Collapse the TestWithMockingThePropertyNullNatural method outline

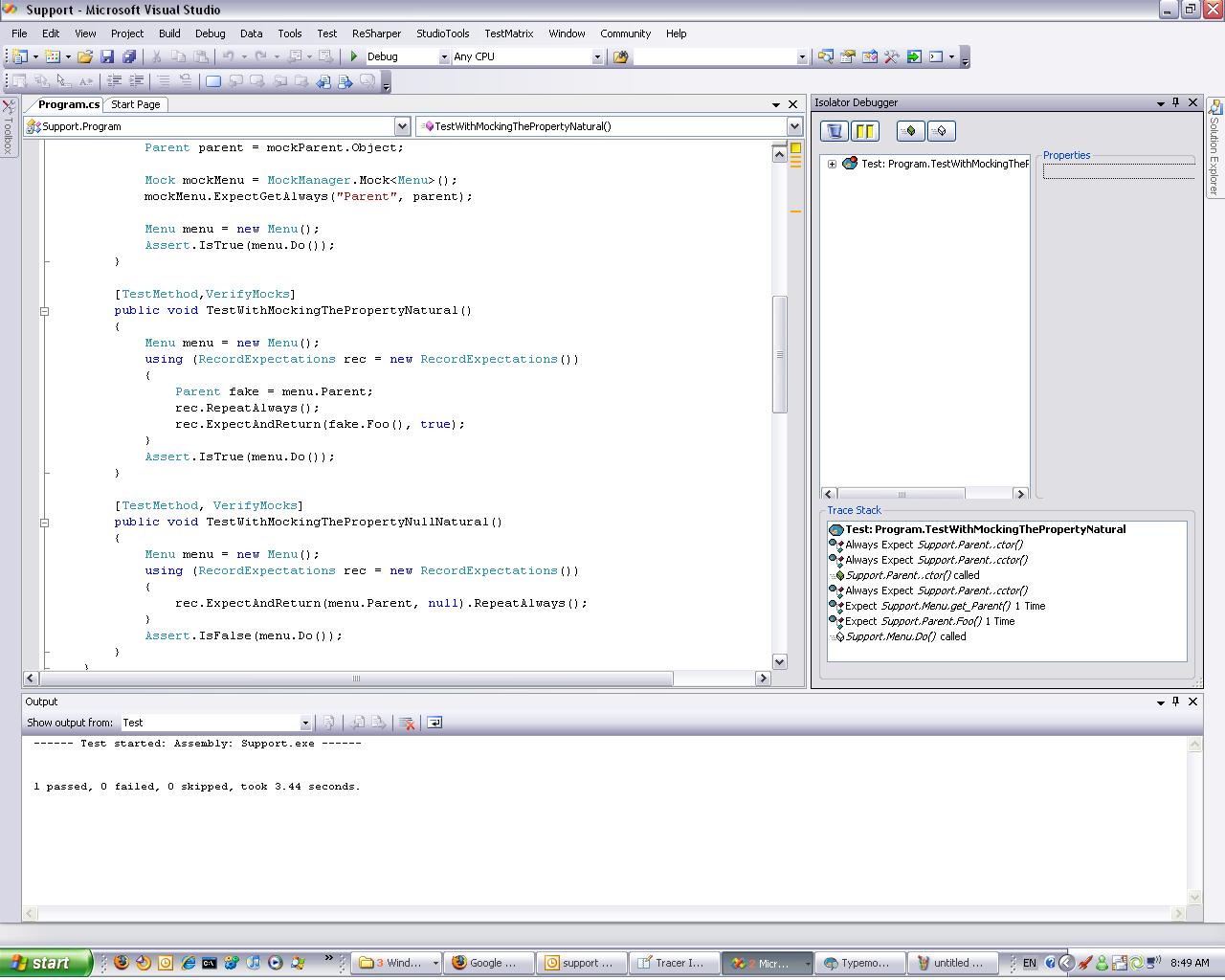(44, 522)
